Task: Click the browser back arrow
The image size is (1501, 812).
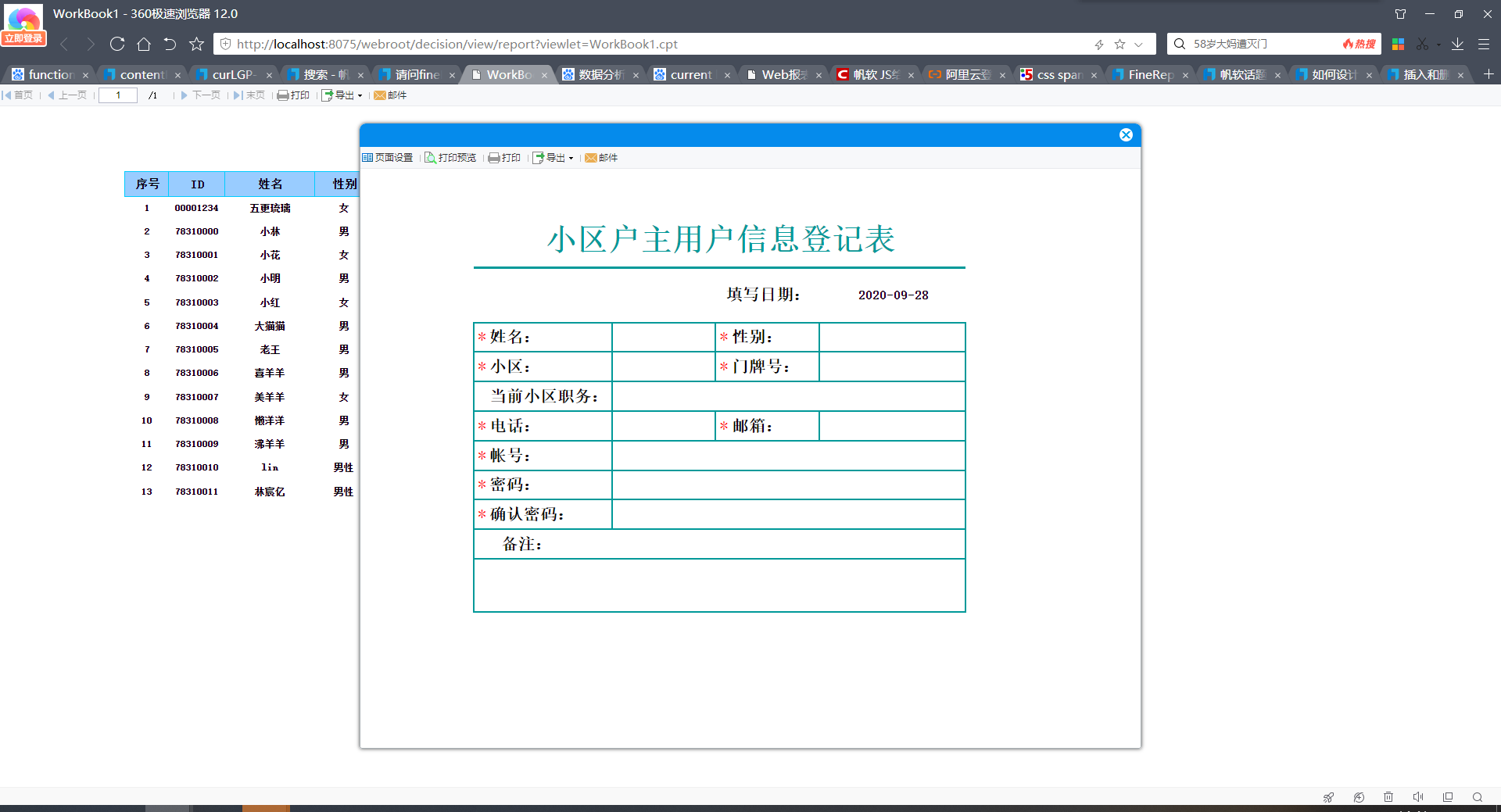Action: 64,44
